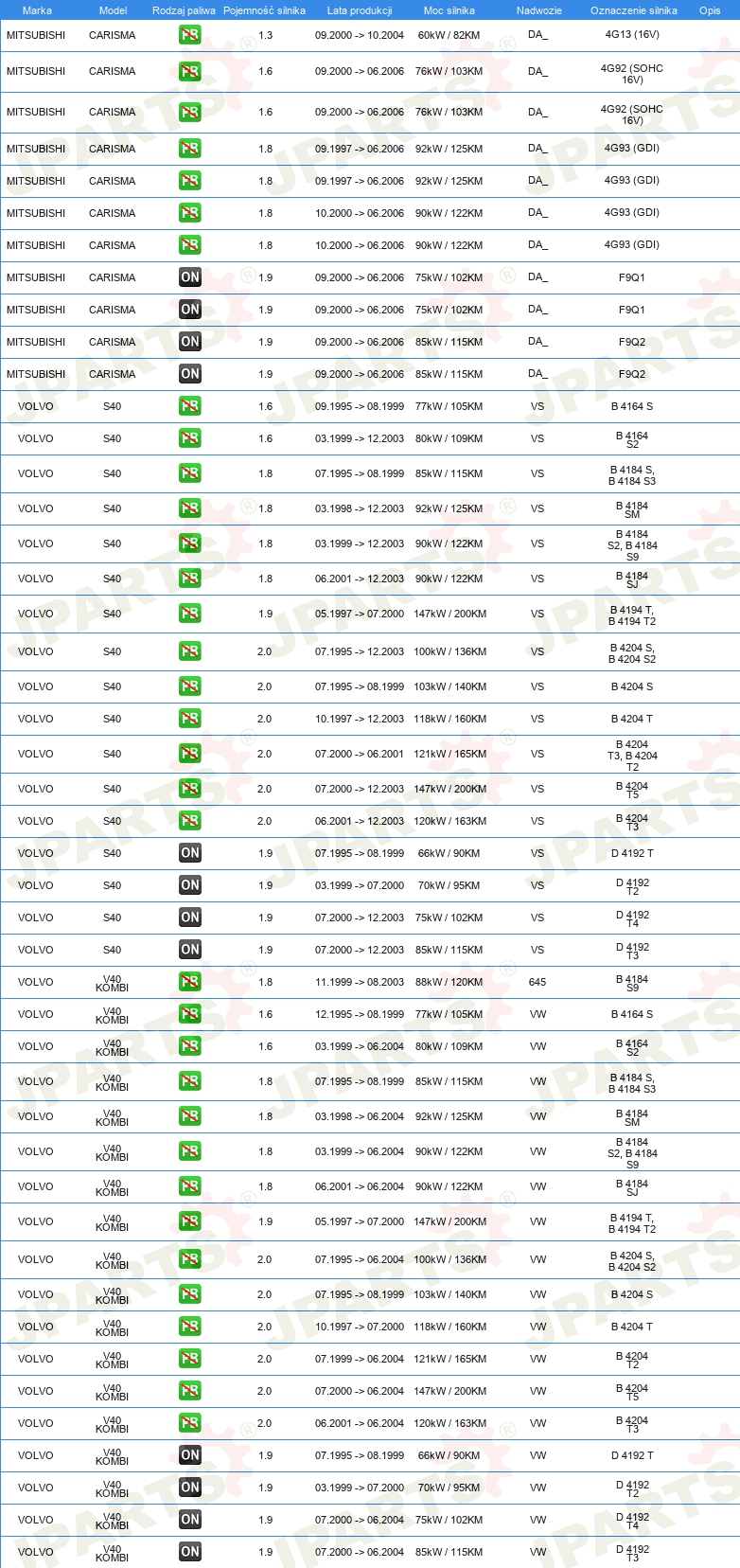The height and width of the screenshot is (1568, 740).
Task: Click the Opis column header
Action: 710,10
